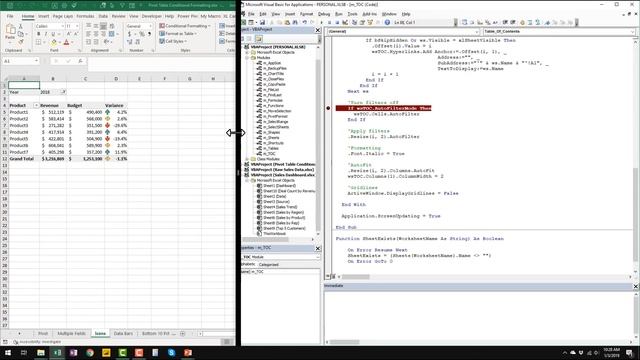640x360 pixels.
Task: Click the red Font Color A icon
Action: pos(67,42)
